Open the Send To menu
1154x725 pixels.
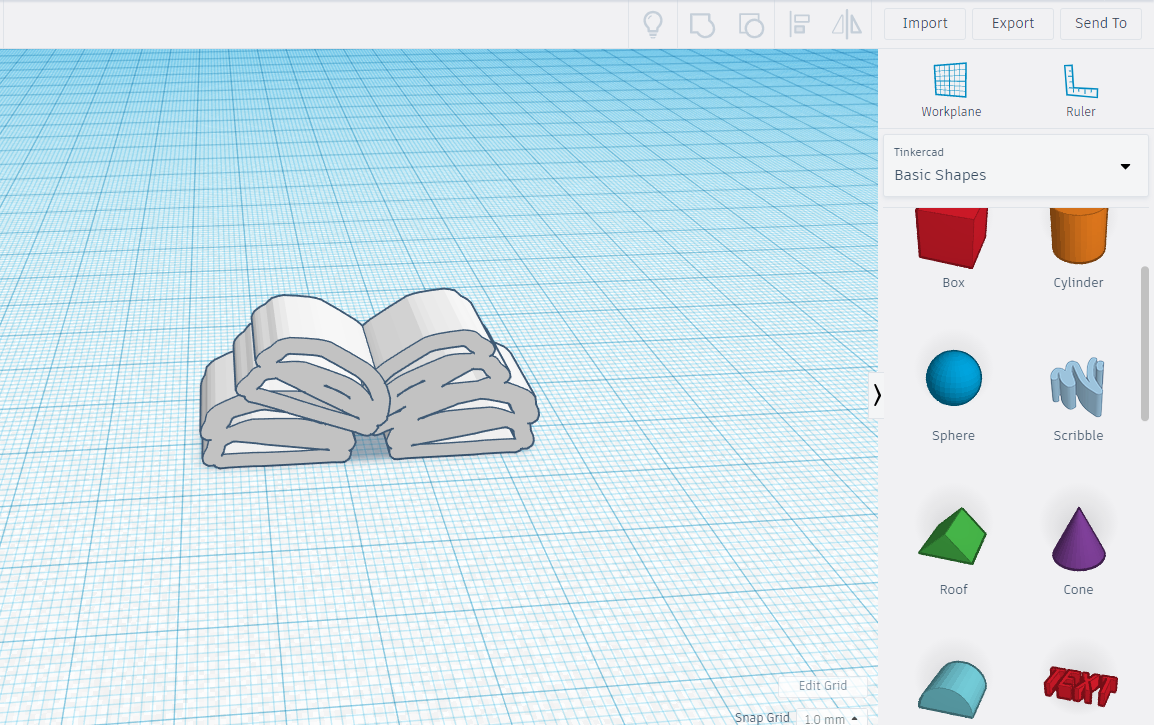pos(1100,24)
